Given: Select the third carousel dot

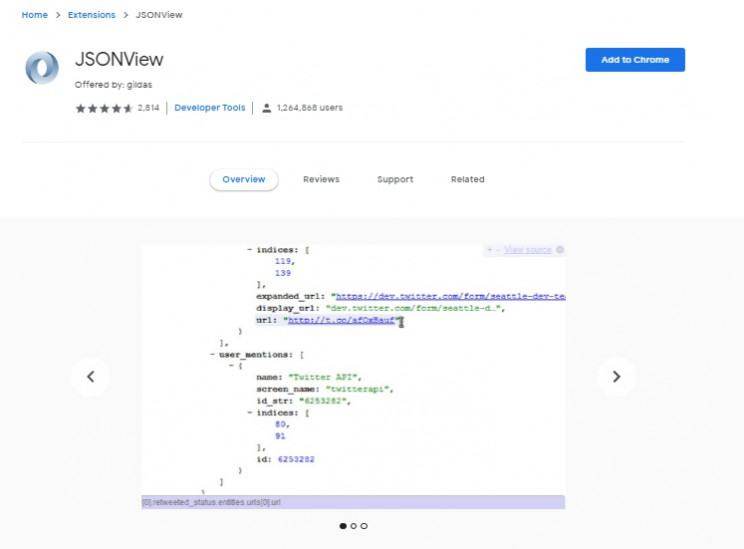Looking at the screenshot, I should [x=364, y=526].
